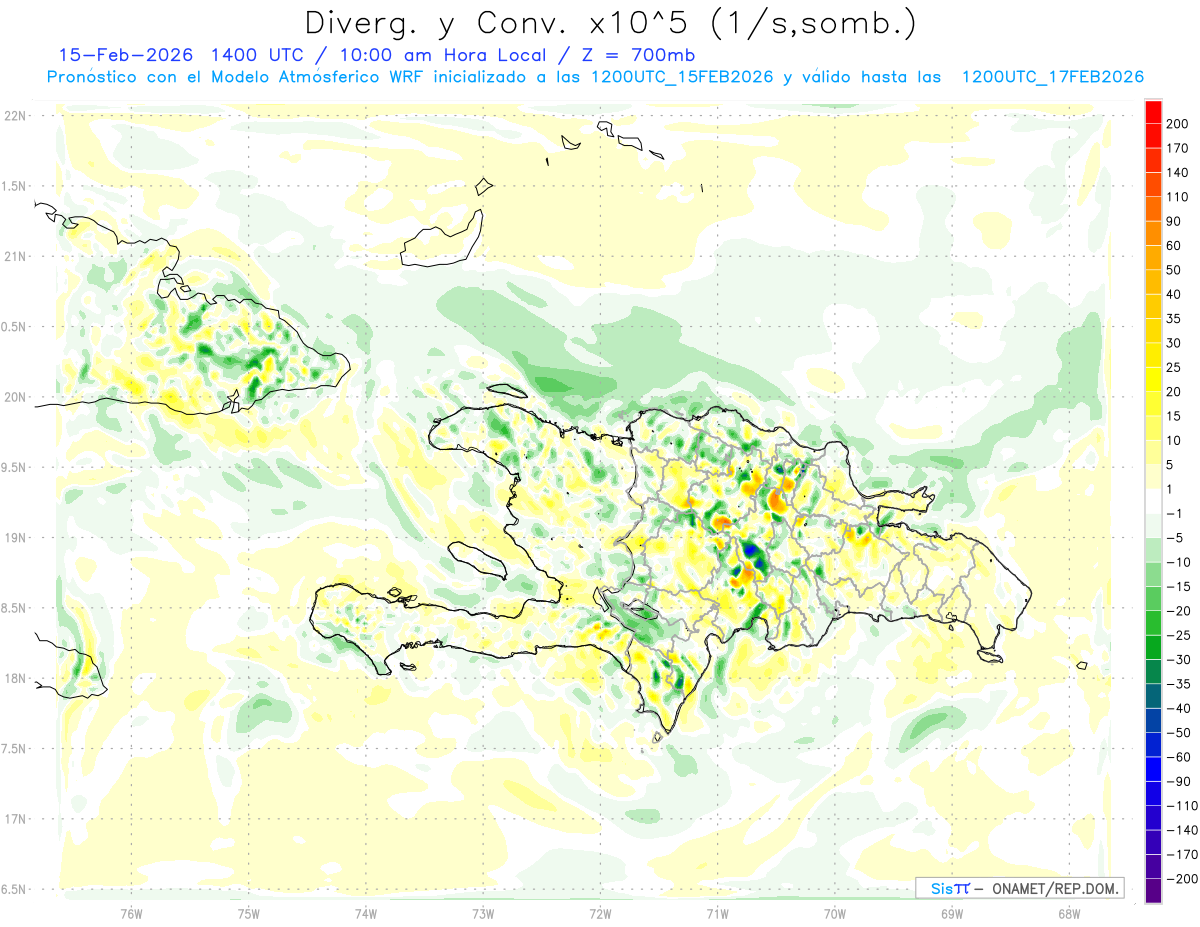Click the "71W" longitude label
The height and width of the screenshot is (927, 1200).
click(x=717, y=912)
